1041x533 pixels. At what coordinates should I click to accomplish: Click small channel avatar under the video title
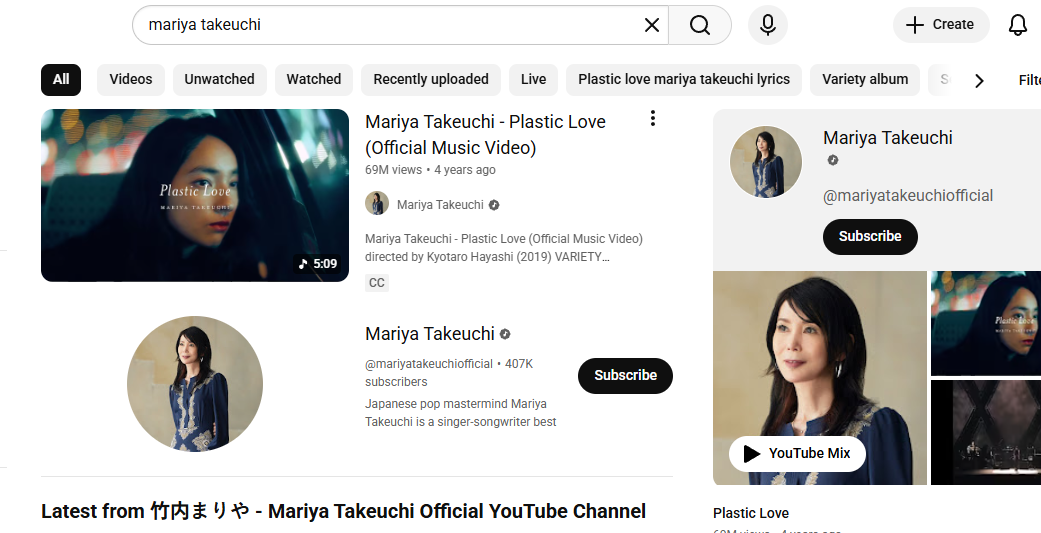[x=376, y=204]
